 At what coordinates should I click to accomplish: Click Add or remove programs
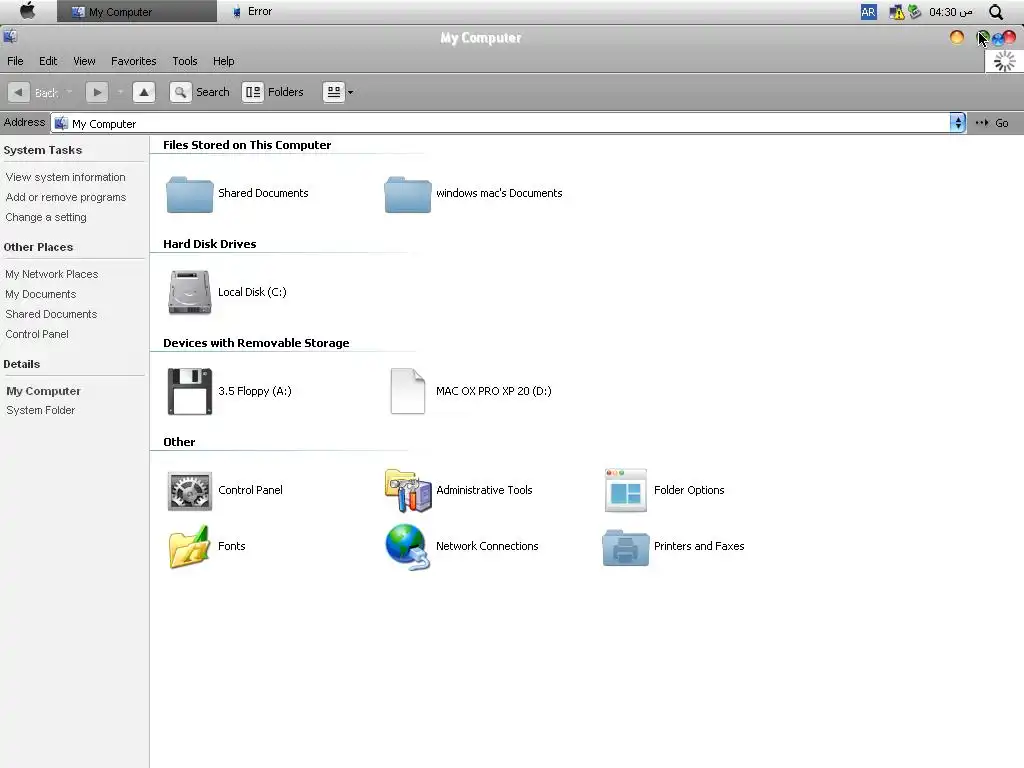[66, 197]
